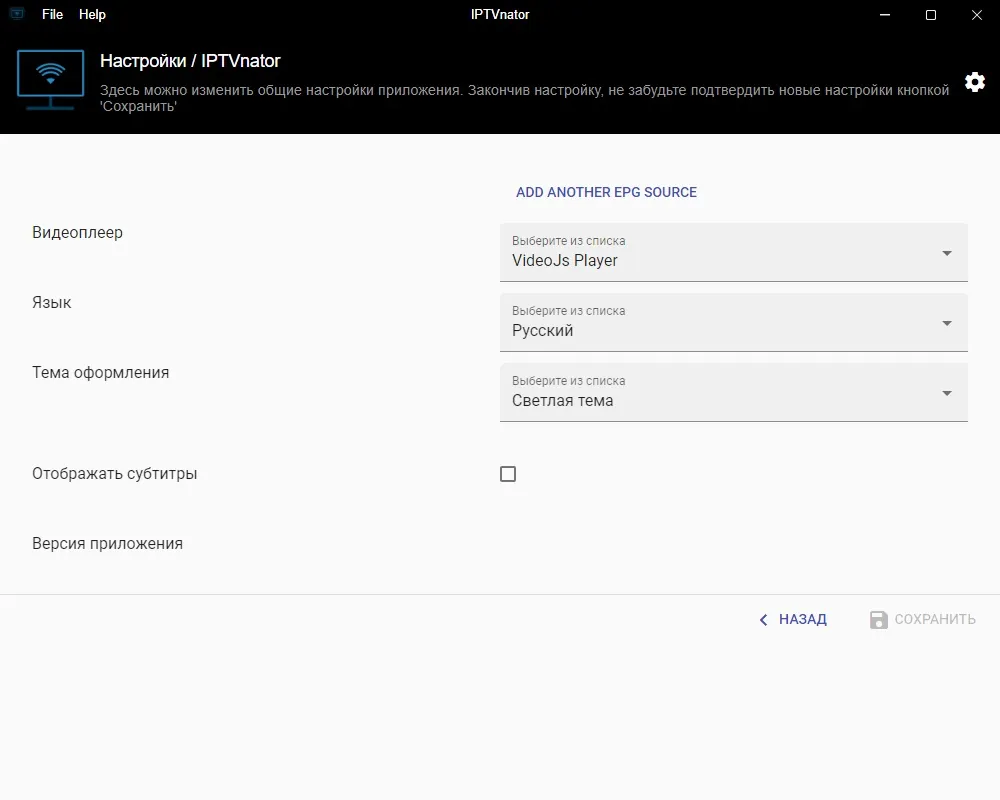
Task: Open the Help menu
Action: click(92, 14)
